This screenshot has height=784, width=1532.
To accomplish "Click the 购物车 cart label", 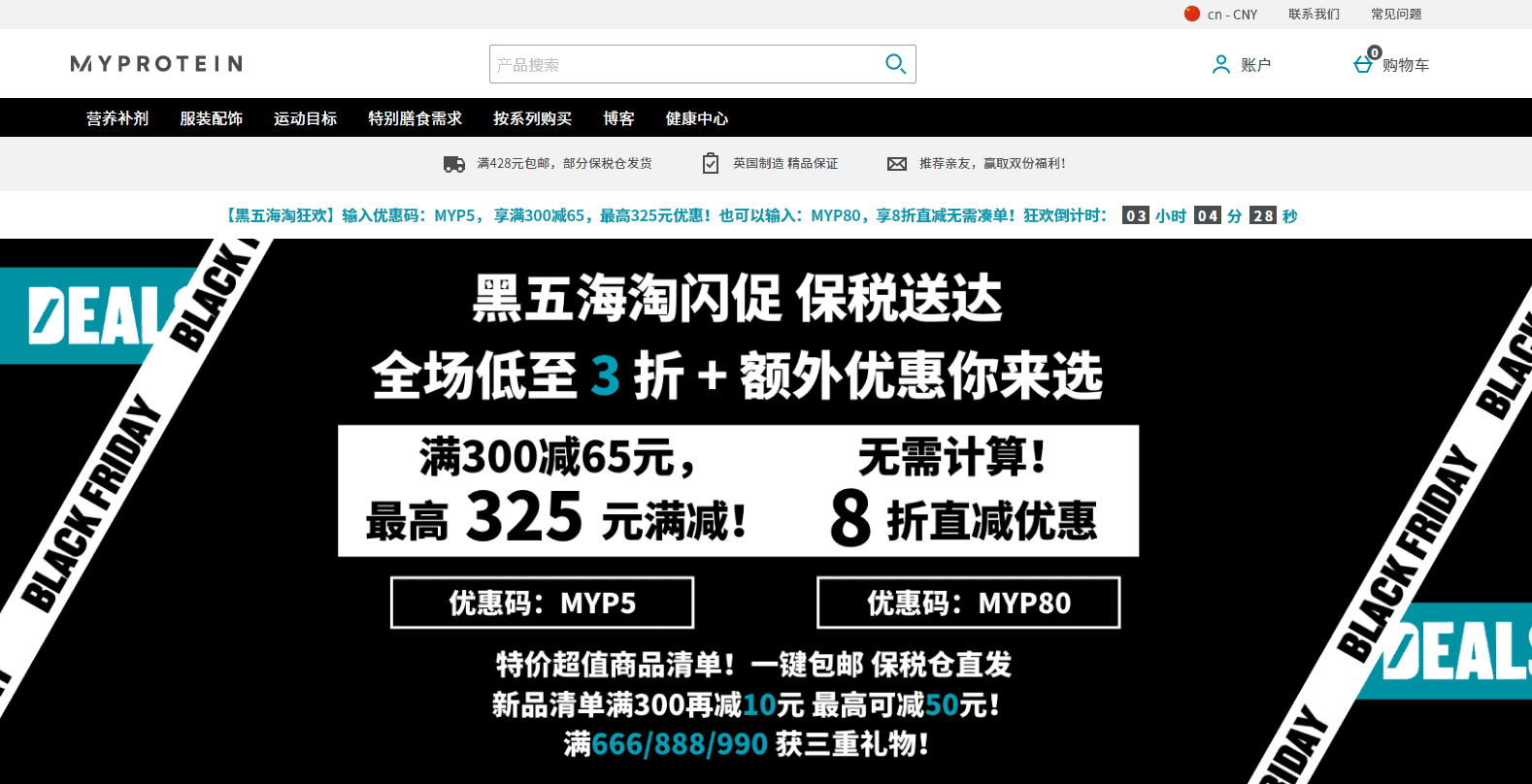I will coord(1406,65).
